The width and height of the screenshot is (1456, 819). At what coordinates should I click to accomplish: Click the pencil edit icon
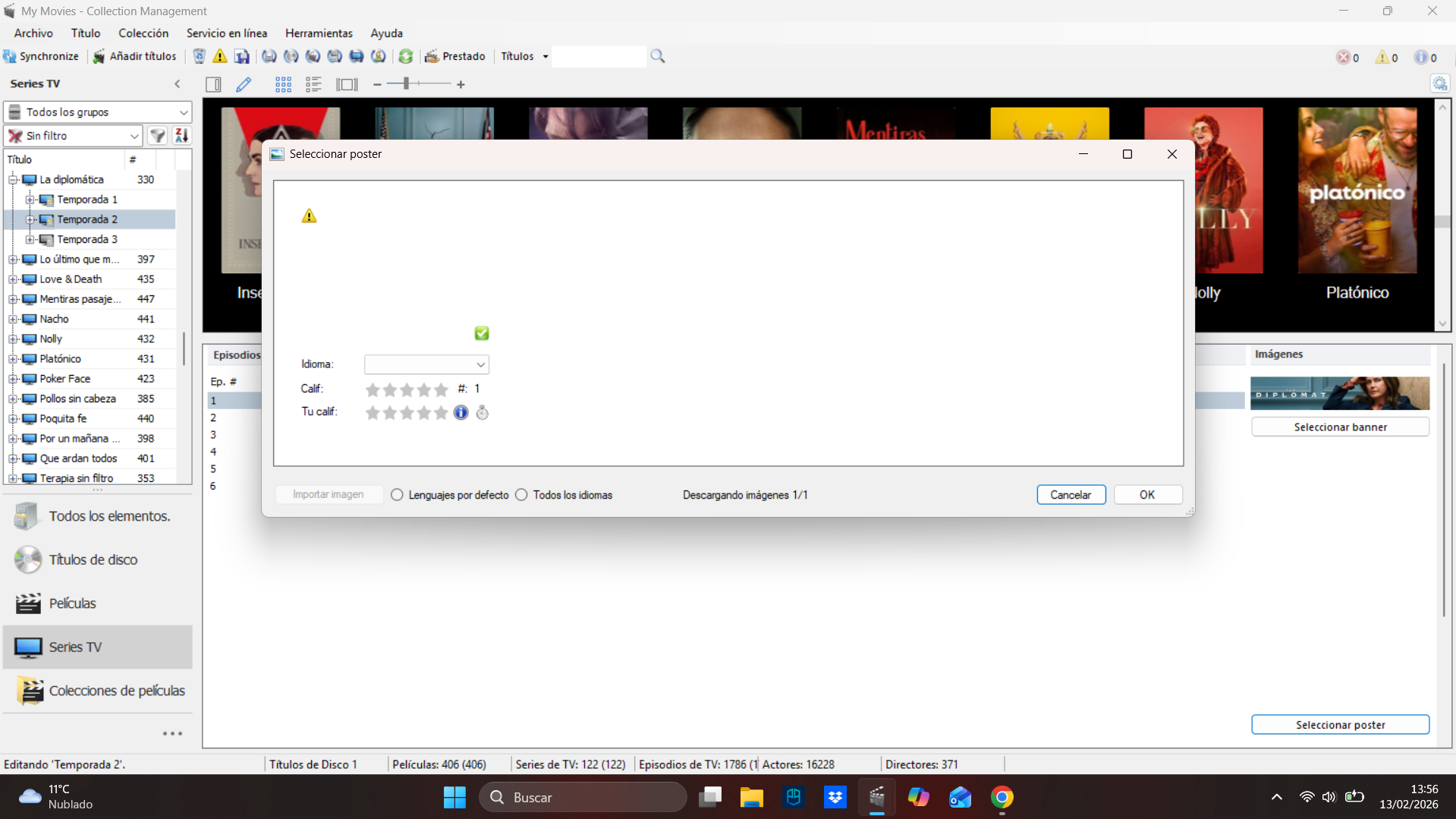pyautogui.click(x=244, y=84)
